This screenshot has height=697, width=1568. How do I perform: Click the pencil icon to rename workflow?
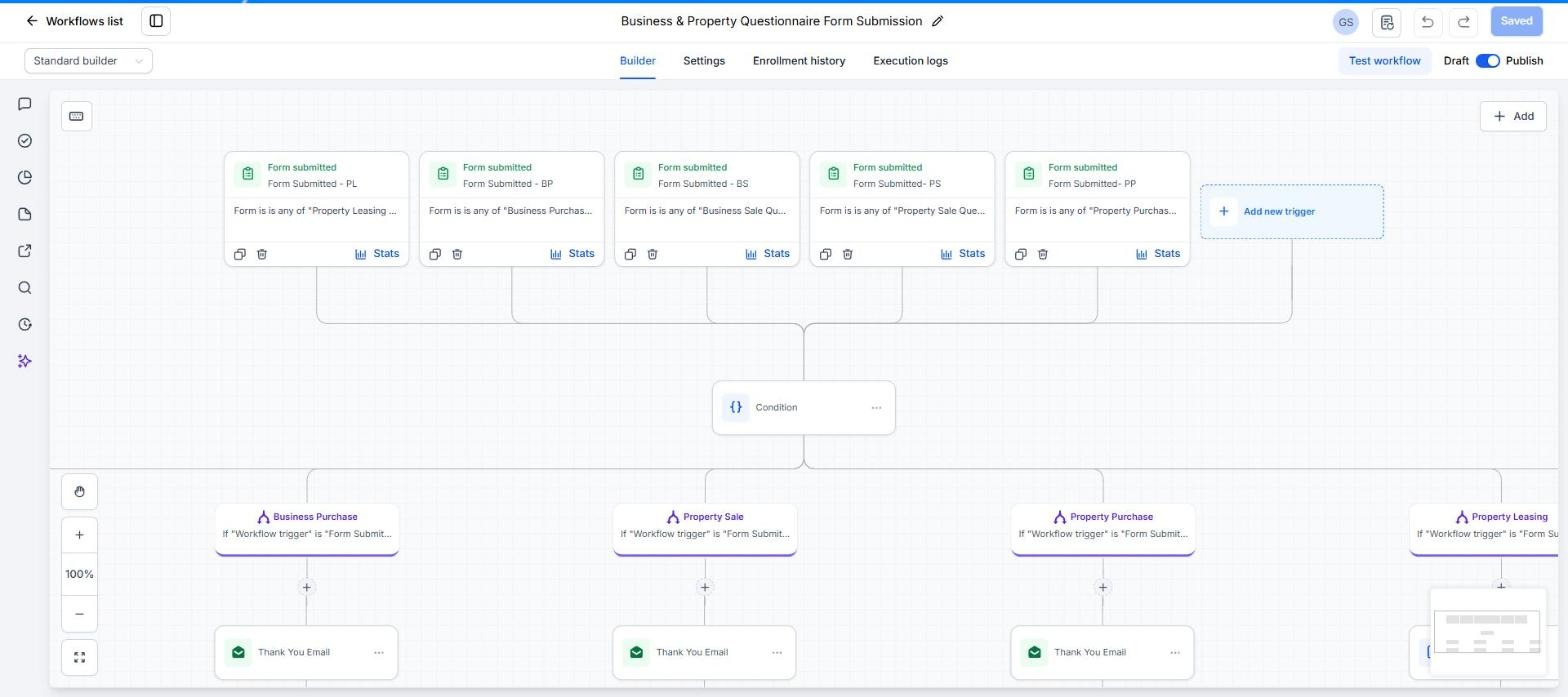[937, 21]
